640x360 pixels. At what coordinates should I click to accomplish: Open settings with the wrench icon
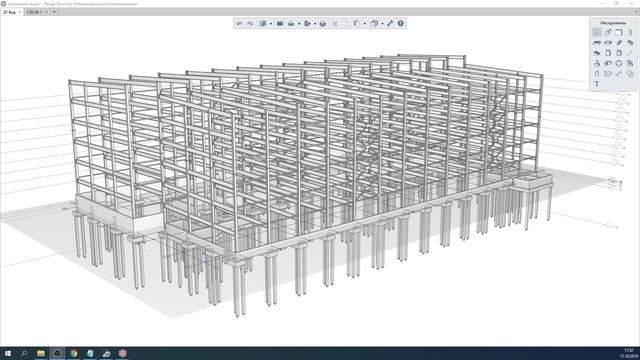point(390,24)
